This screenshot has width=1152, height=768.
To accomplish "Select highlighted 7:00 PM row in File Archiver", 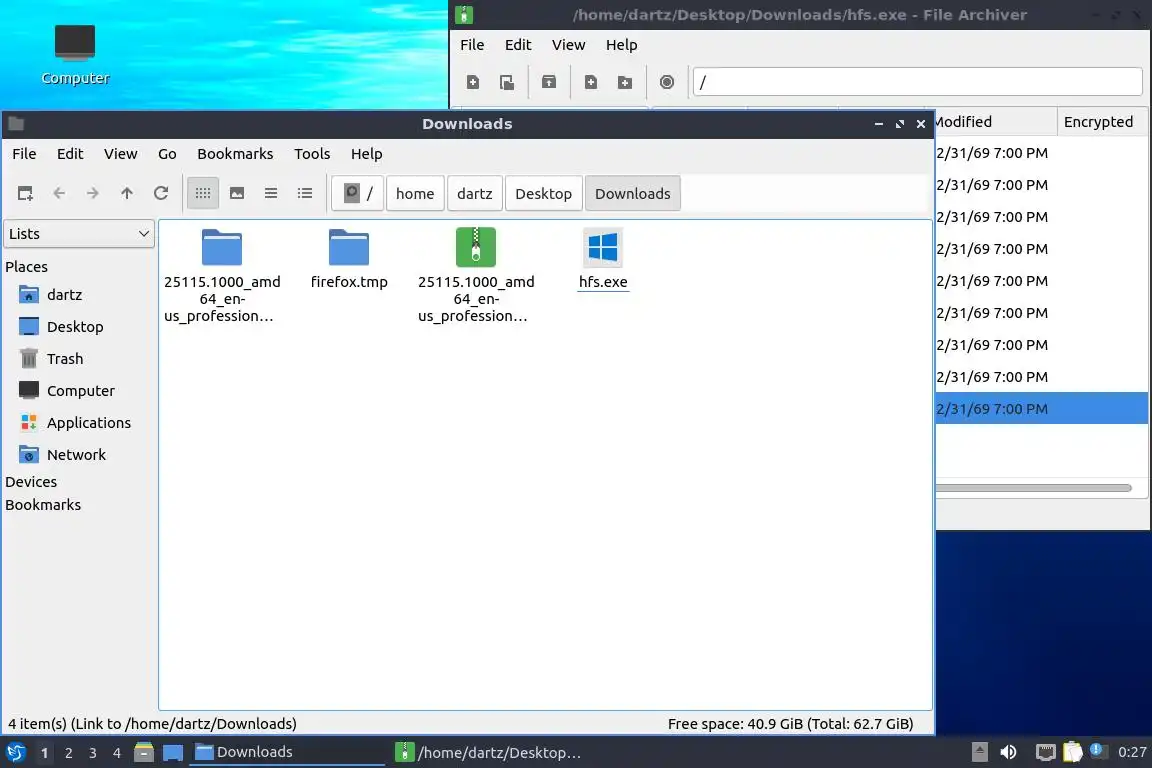I will (x=1041, y=409).
